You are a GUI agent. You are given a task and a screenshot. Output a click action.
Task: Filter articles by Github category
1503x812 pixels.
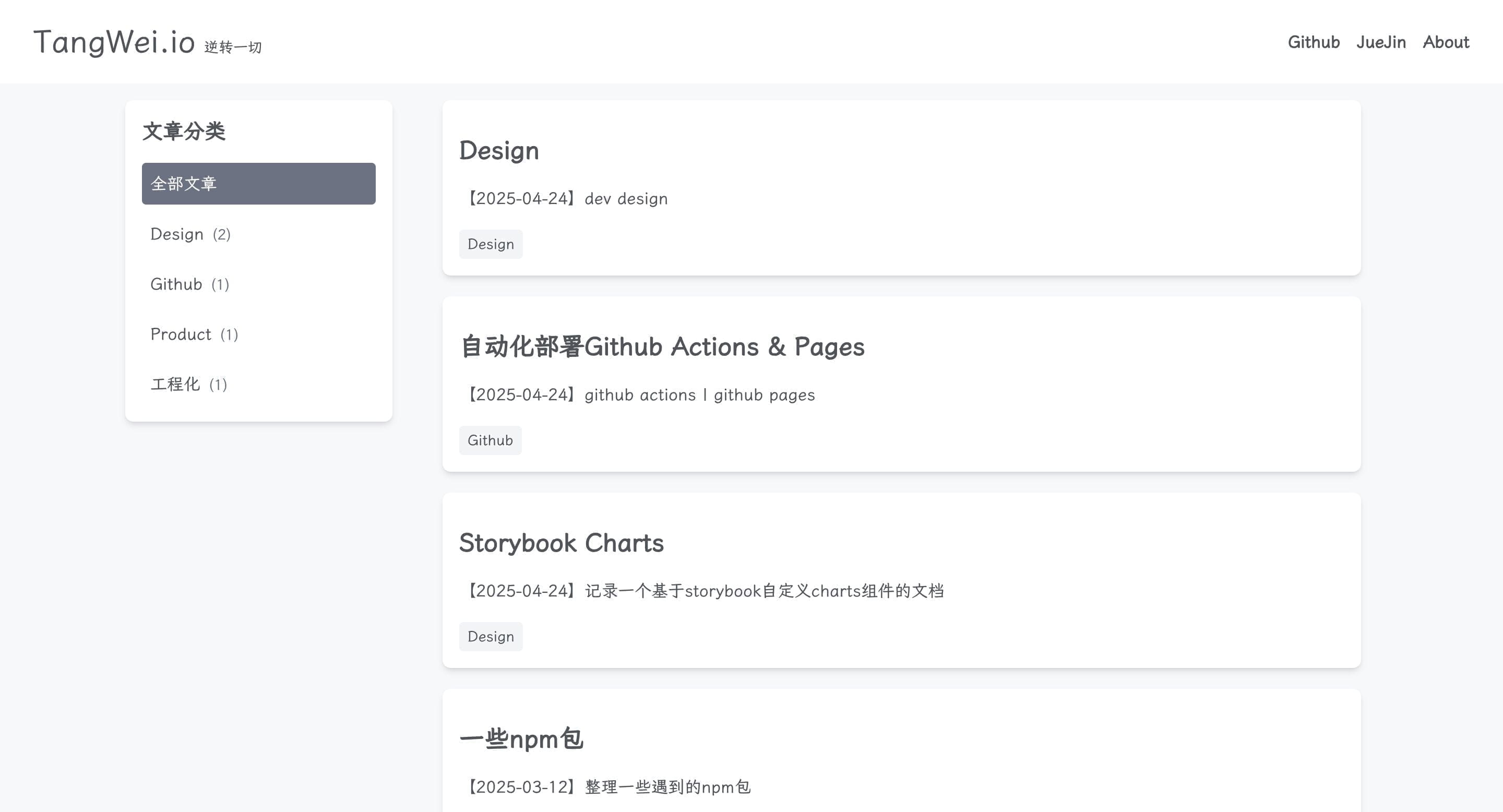coord(189,284)
